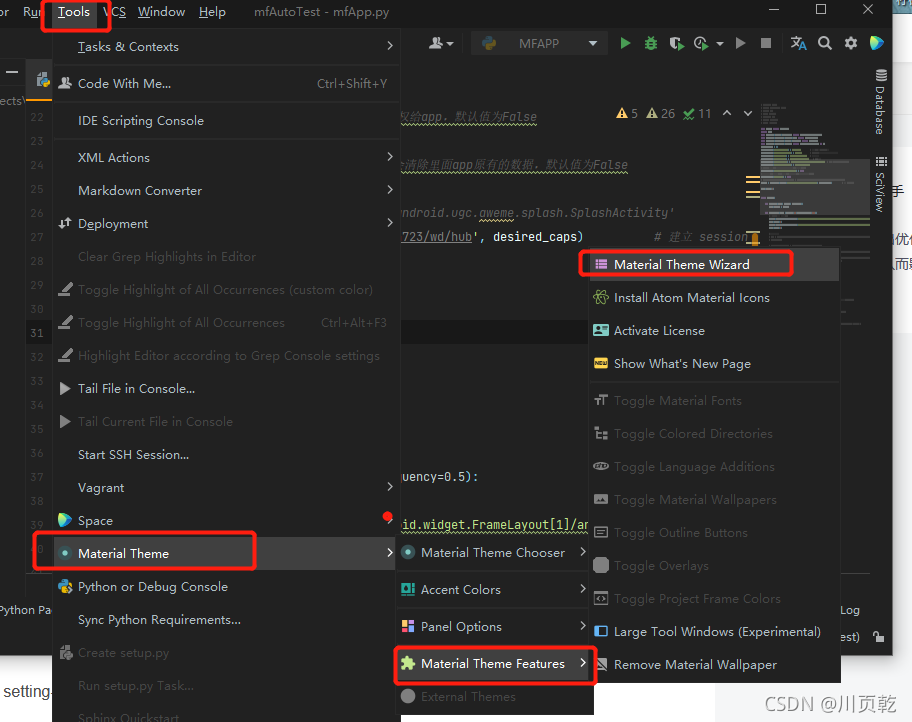Run the MFAPP configuration with the green play icon

[625, 43]
